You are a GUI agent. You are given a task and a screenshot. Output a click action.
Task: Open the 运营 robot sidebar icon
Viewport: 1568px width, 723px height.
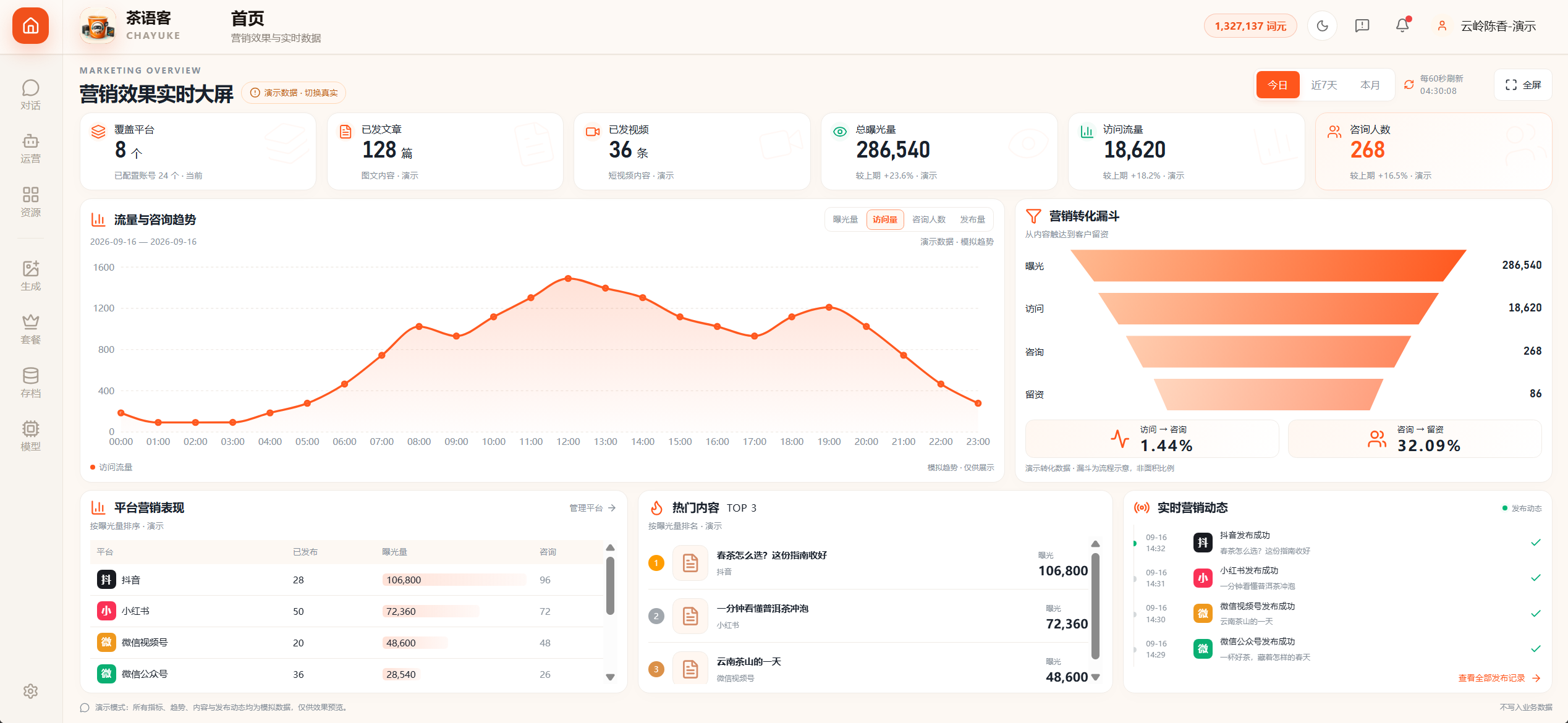click(x=30, y=149)
